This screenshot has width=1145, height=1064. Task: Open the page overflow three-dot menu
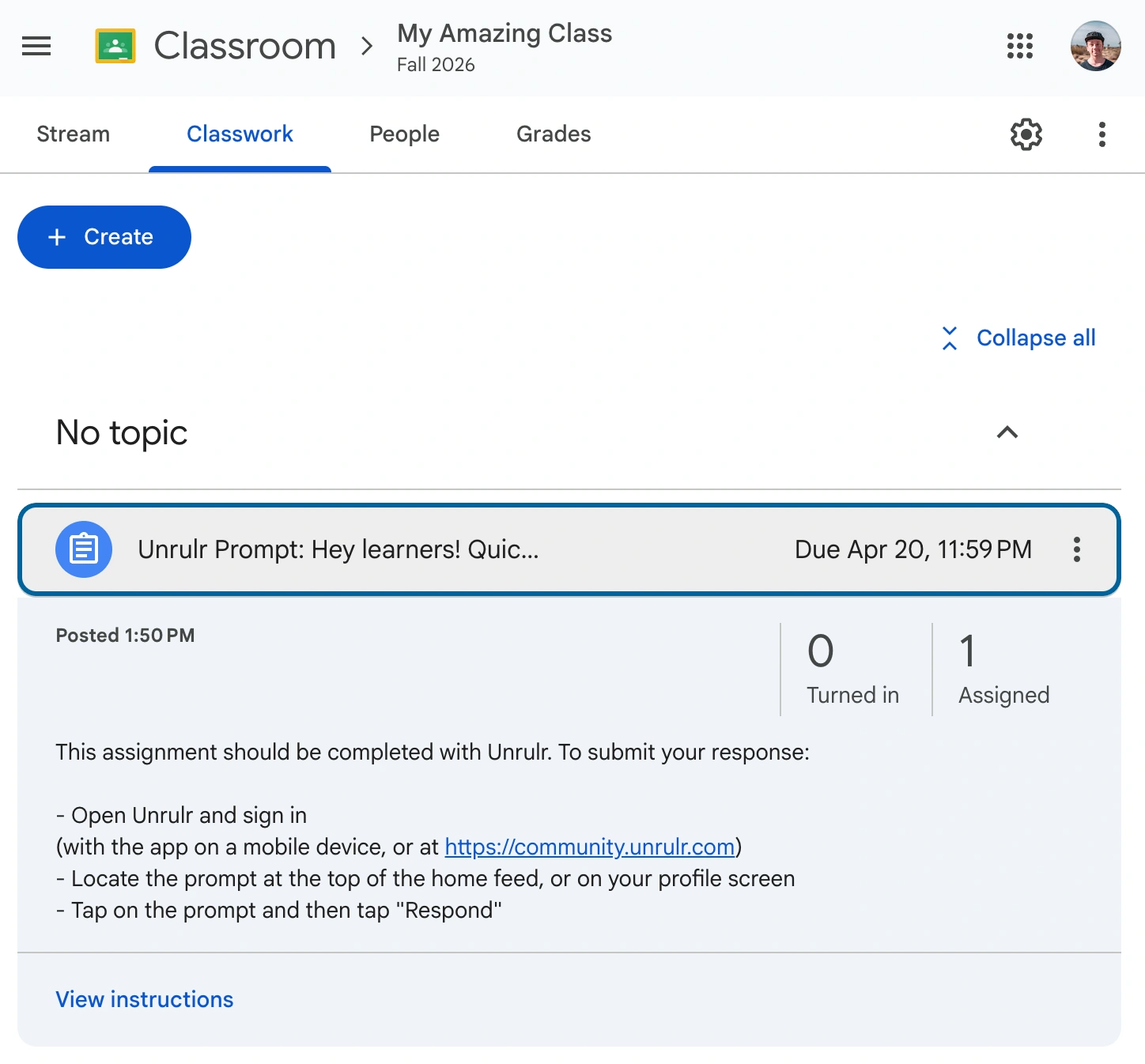(x=1102, y=134)
